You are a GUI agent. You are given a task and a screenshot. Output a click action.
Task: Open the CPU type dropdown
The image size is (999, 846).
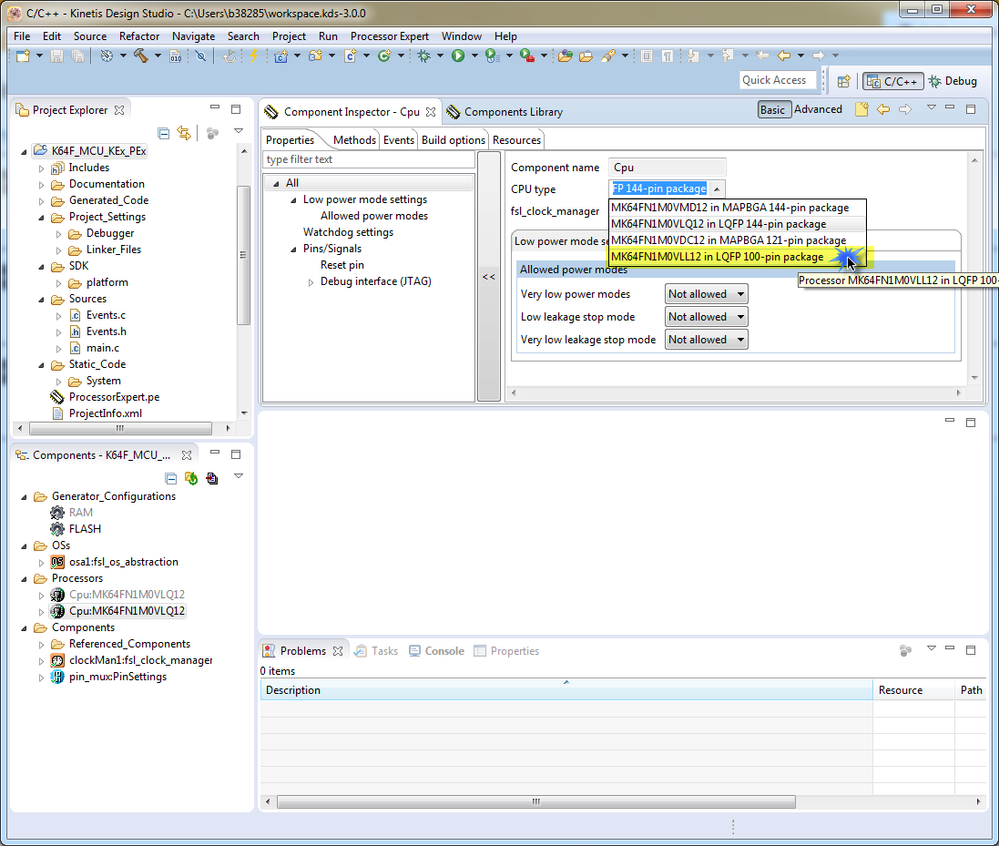(717, 189)
